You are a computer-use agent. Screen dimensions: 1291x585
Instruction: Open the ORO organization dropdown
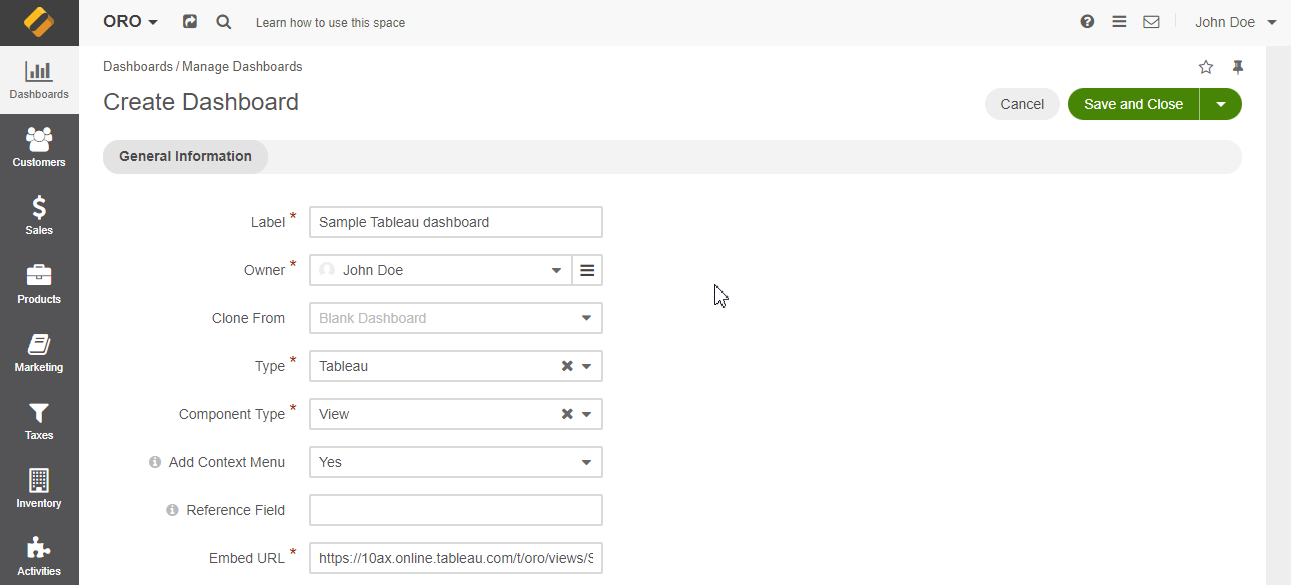[130, 22]
